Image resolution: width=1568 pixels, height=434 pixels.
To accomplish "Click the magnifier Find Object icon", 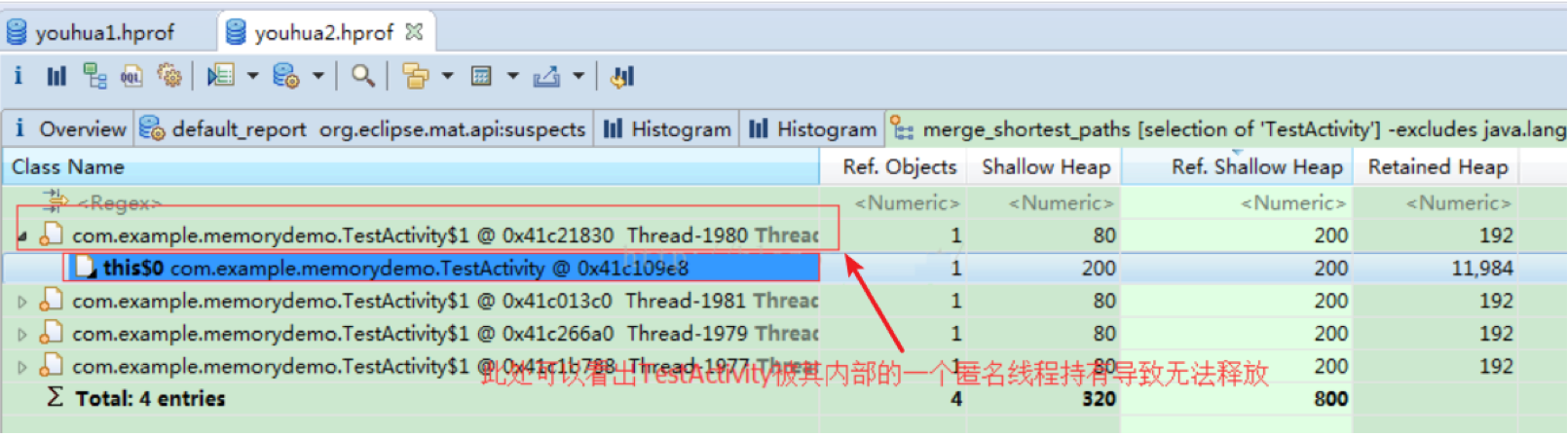I will (x=362, y=76).
